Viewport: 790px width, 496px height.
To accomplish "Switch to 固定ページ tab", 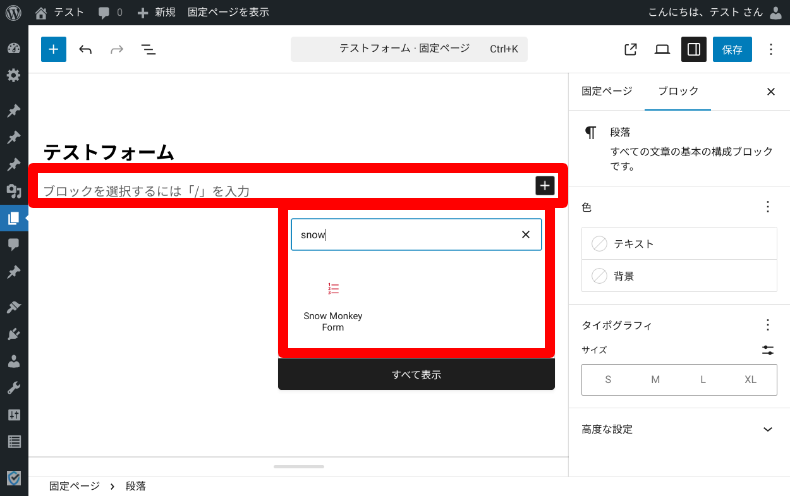I will (607, 91).
